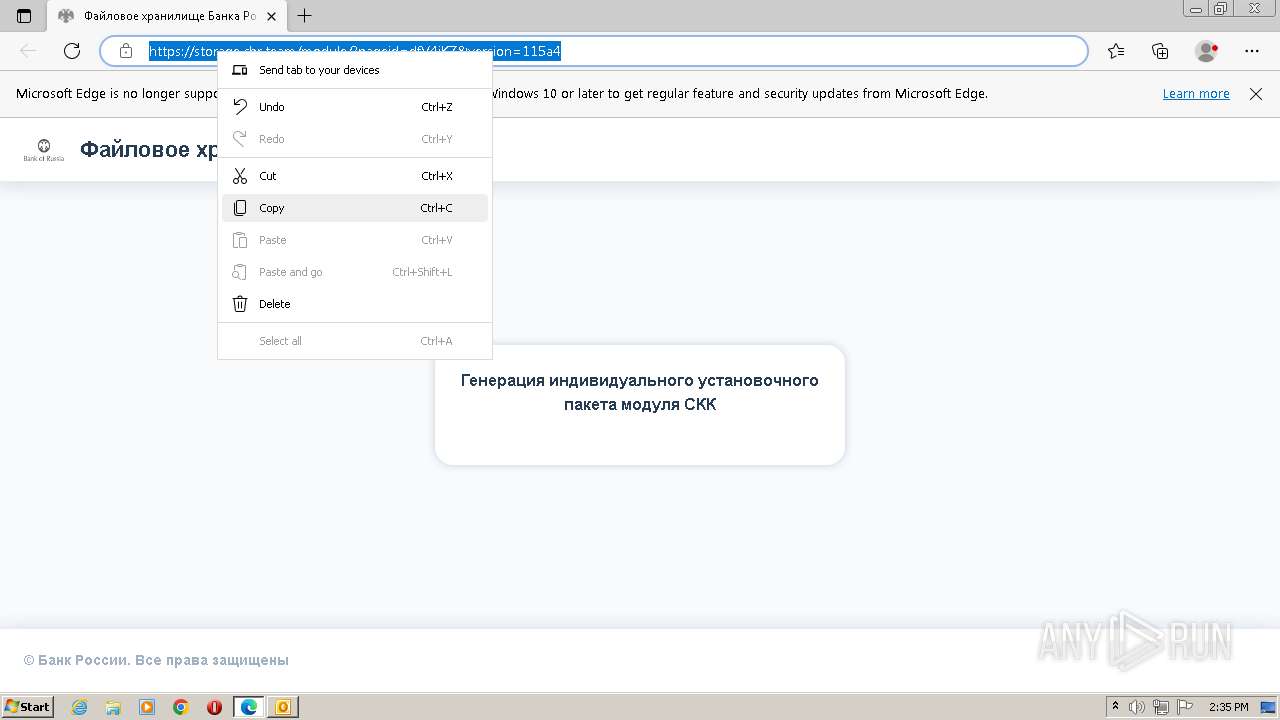Close the Файловое хранилище browser tab
This screenshot has width=1280, height=720.
point(271,16)
